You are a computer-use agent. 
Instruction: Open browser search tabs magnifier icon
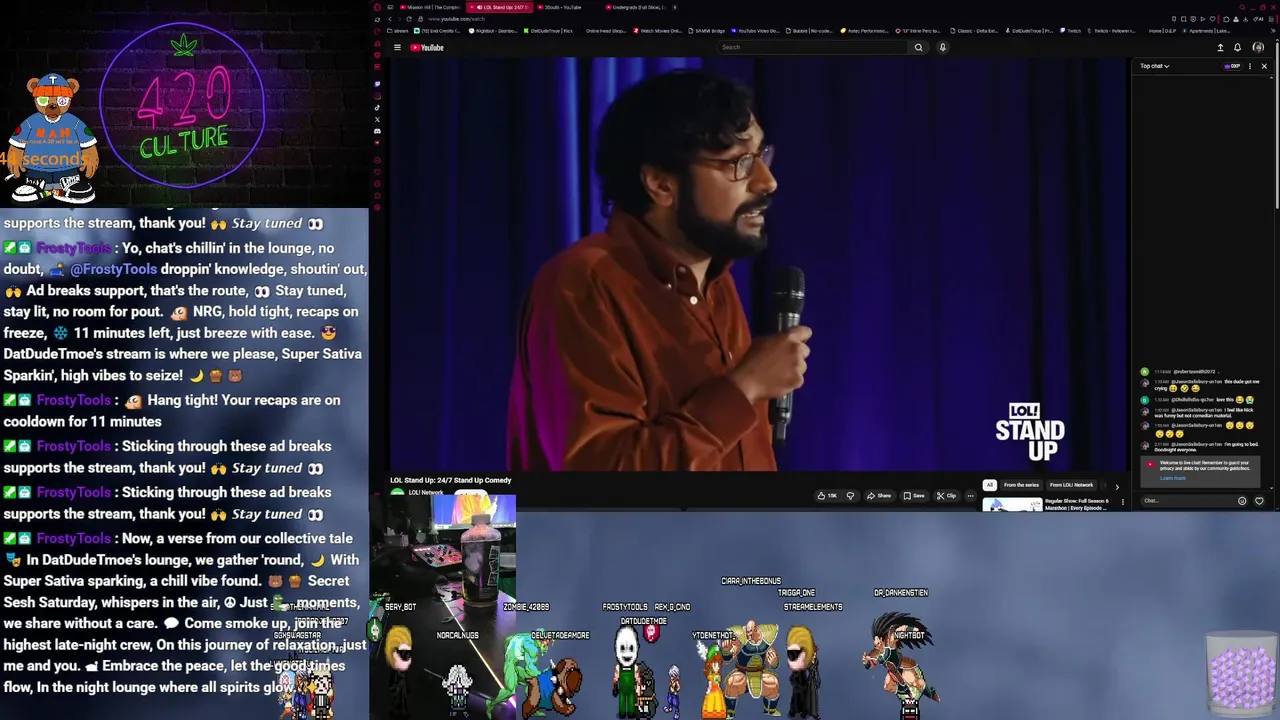click(1242, 7)
